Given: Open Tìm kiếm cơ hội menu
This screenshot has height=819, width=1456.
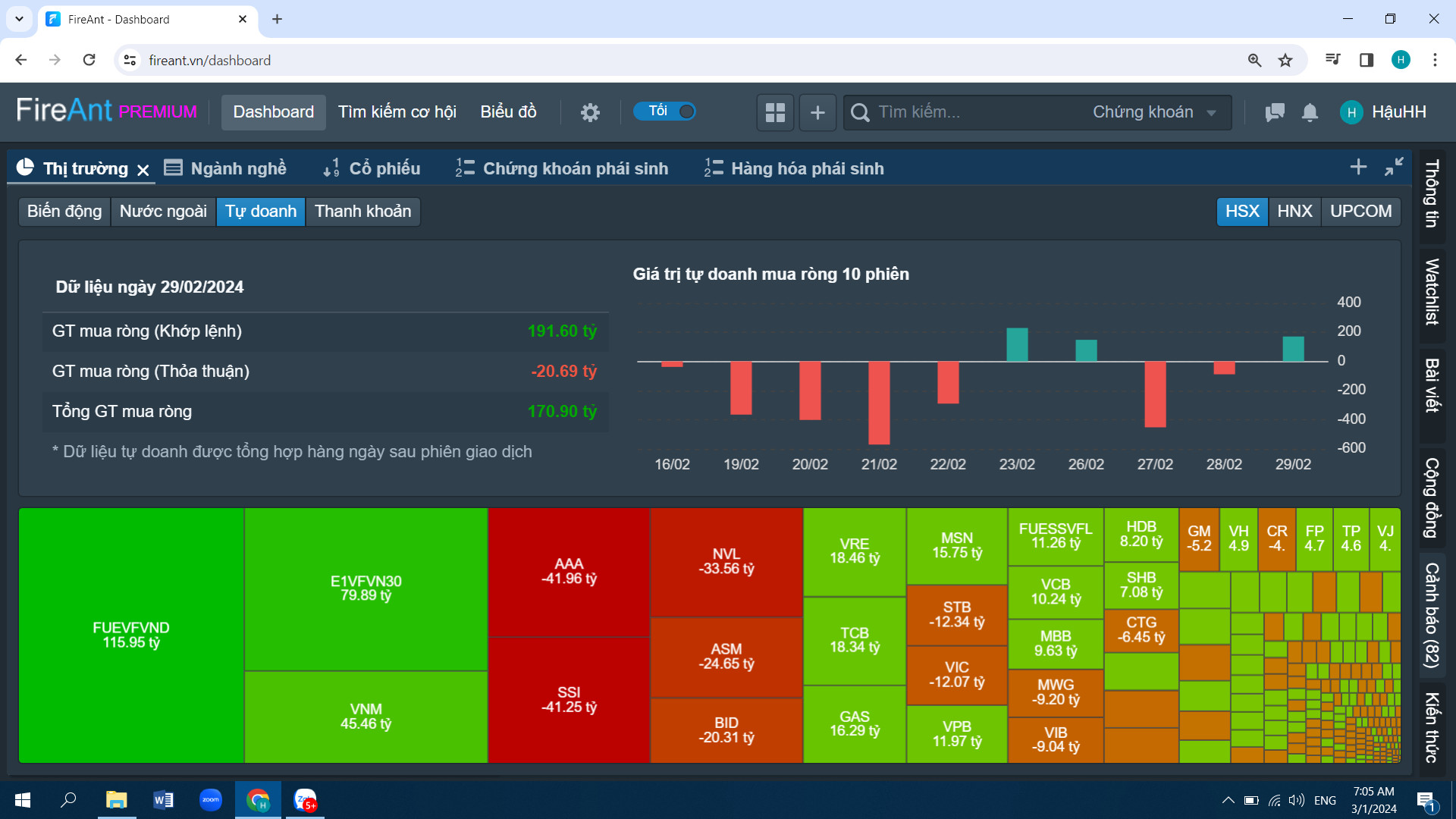Looking at the screenshot, I should pyautogui.click(x=397, y=112).
